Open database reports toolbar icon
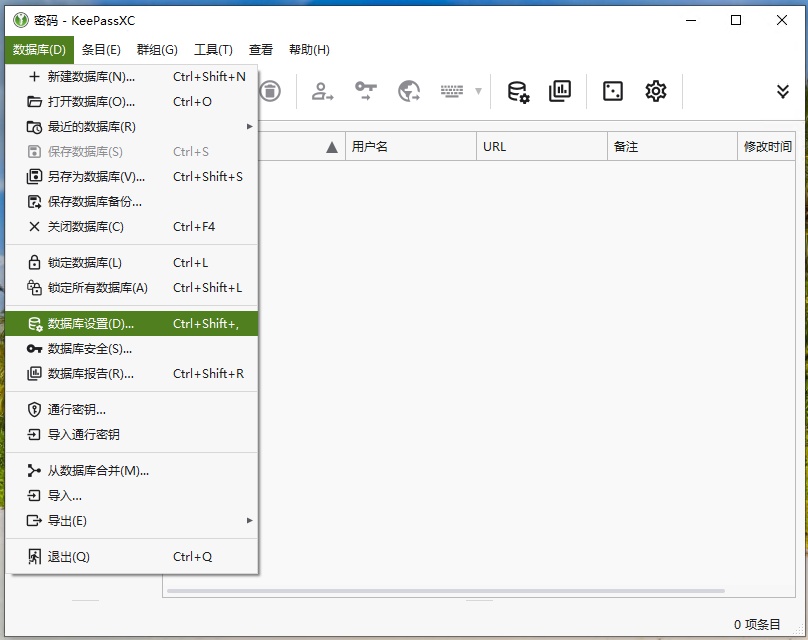Image resolution: width=808 pixels, height=640 pixels. point(559,91)
